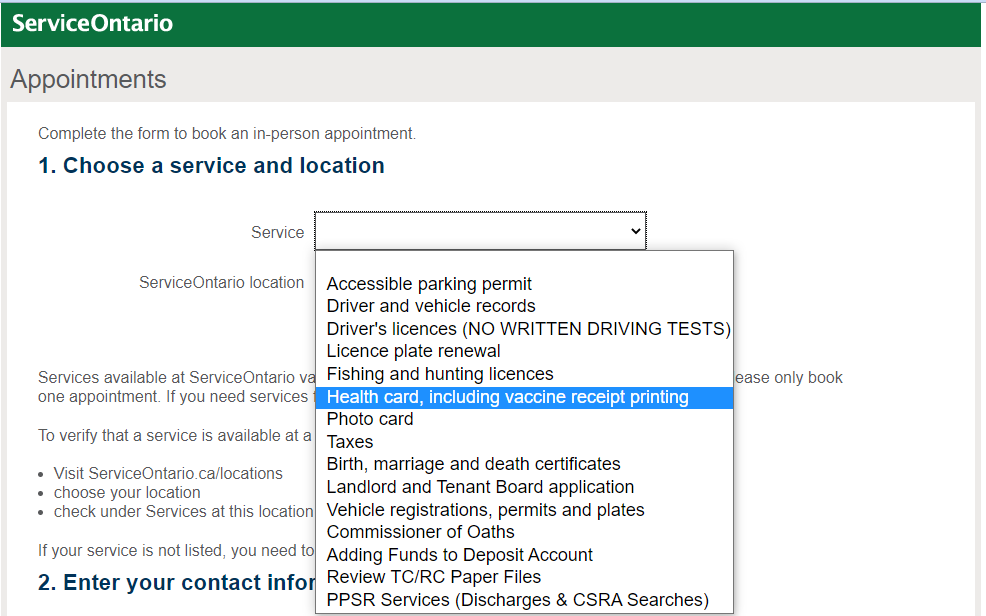
Task: Select Accessible parking permit option
Action: pyautogui.click(x=524, y=284)
